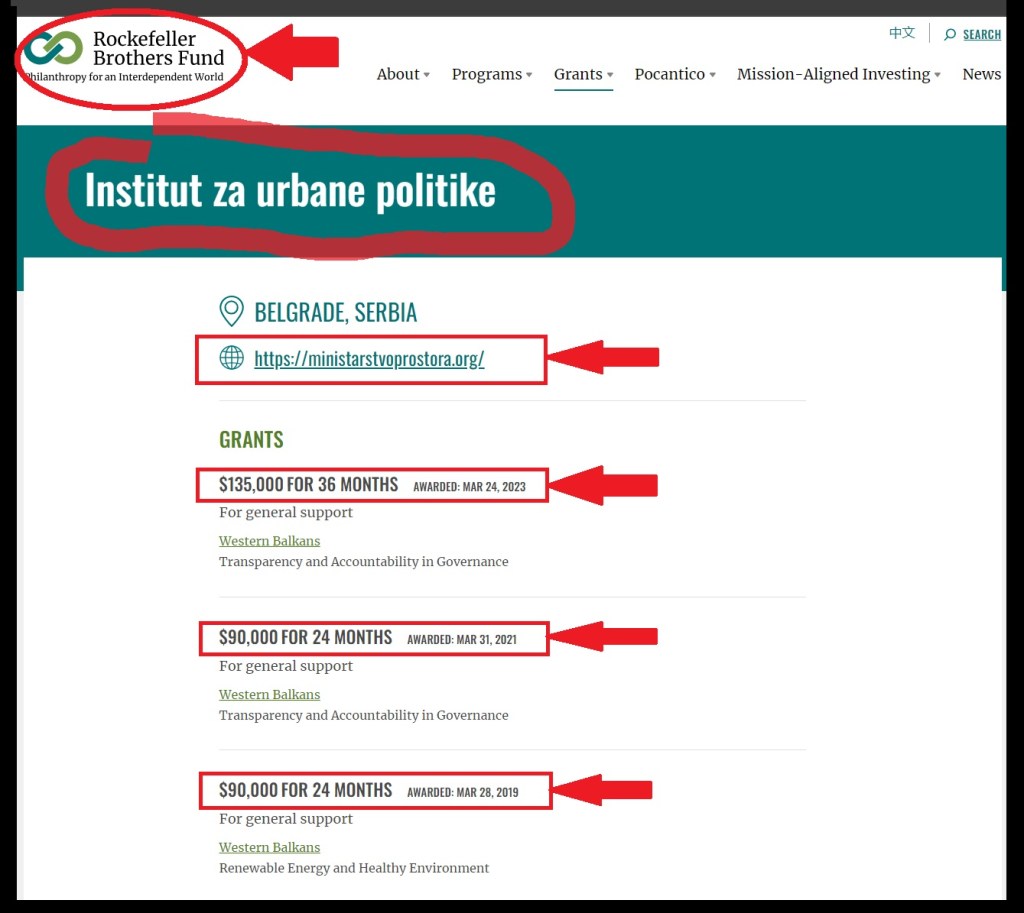Screen dimensions: 1024x913
Task: Click the $90,000 grant awarded Mar 28, 2019
Action: point(306,790)
